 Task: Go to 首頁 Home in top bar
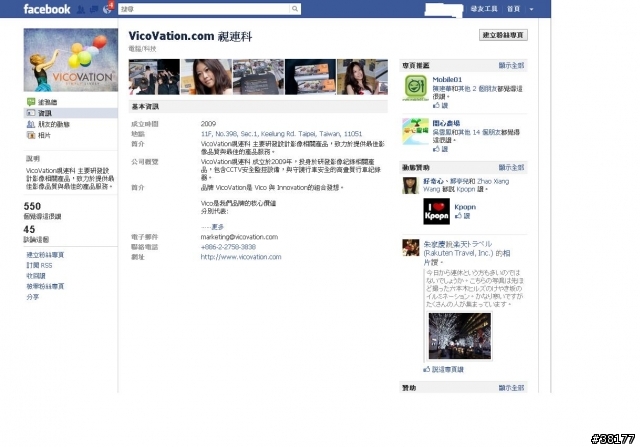pyautogui.click(x=513, y=9)
